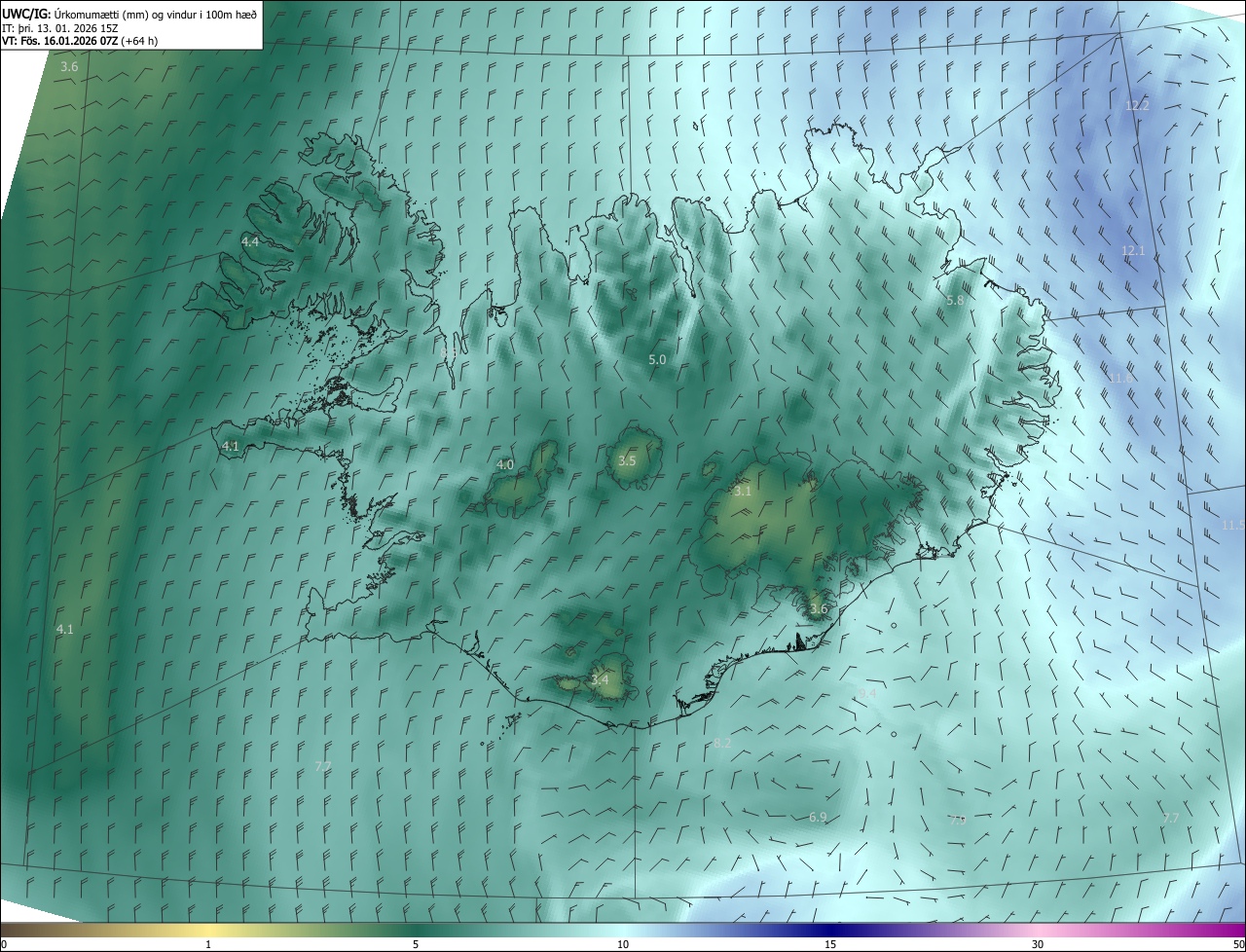The image size is (1246, 952).
Task: Click the 8.2 value on the map
Action: point(722,743)
